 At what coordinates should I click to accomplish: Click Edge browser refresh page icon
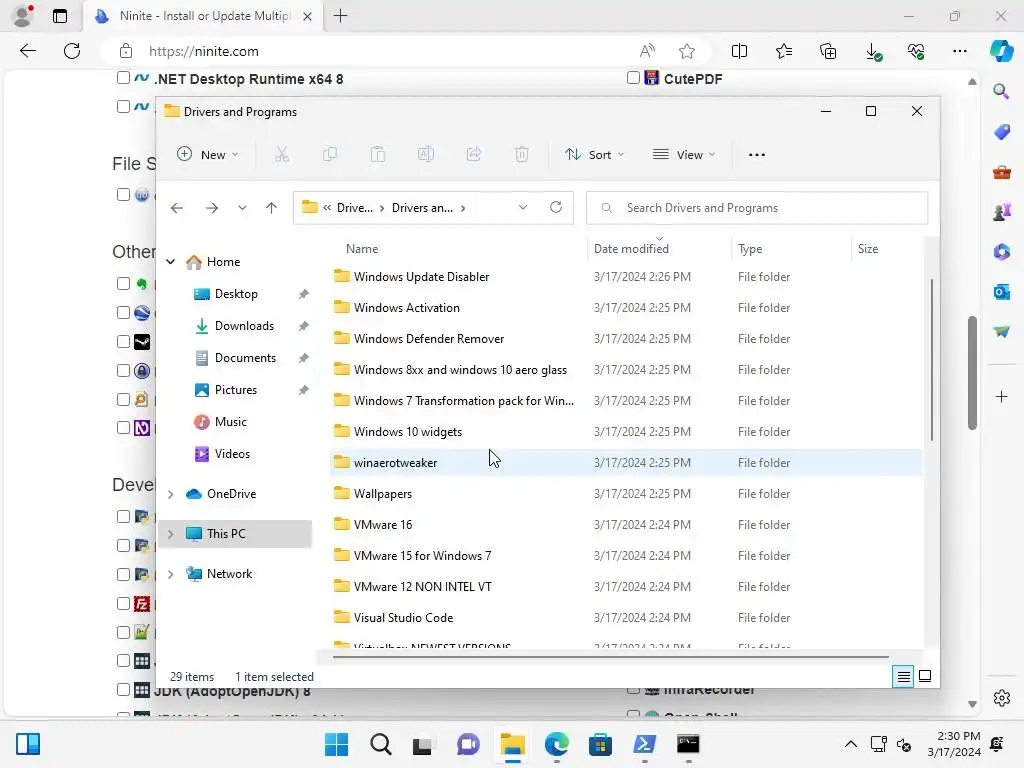tap(72, 51)
